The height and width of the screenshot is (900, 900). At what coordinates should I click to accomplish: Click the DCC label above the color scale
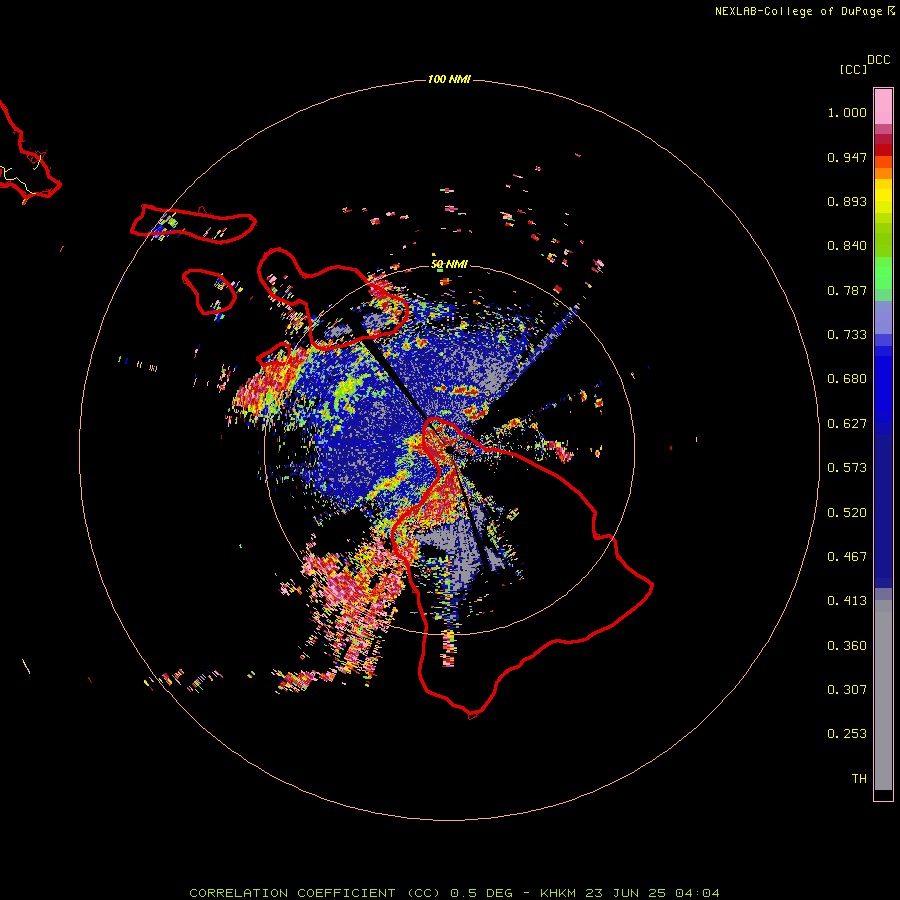878,60
